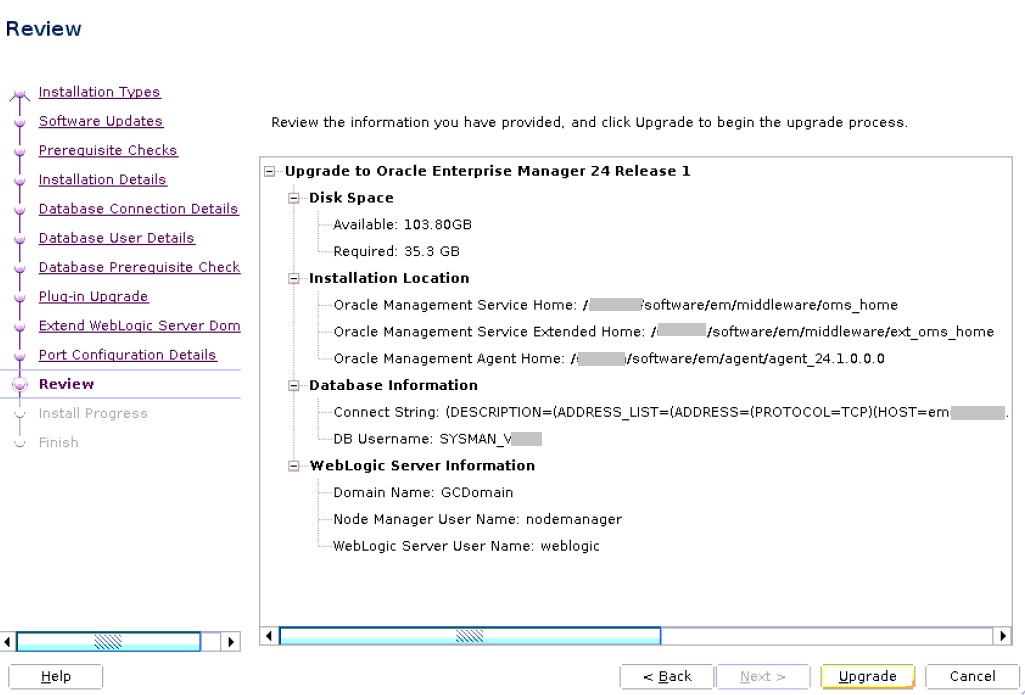Select the DB Username row
Viewport: 1025px width, 695px height.
pos(437,439)
